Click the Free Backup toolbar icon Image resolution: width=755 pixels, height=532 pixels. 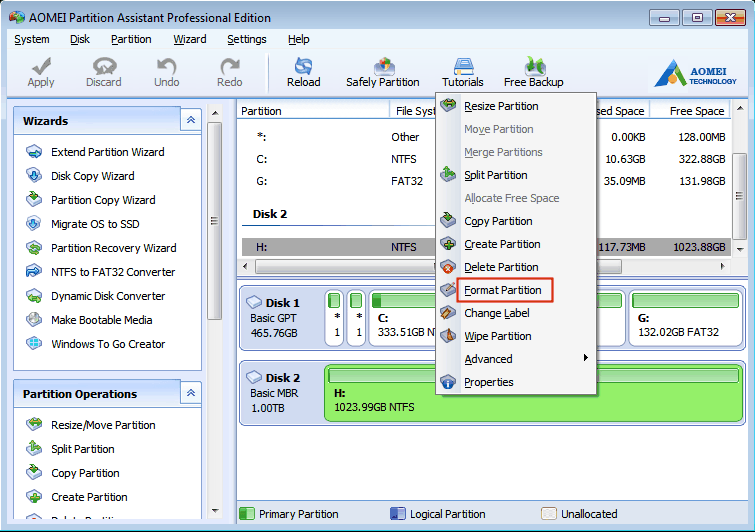[x=534, y=66]
